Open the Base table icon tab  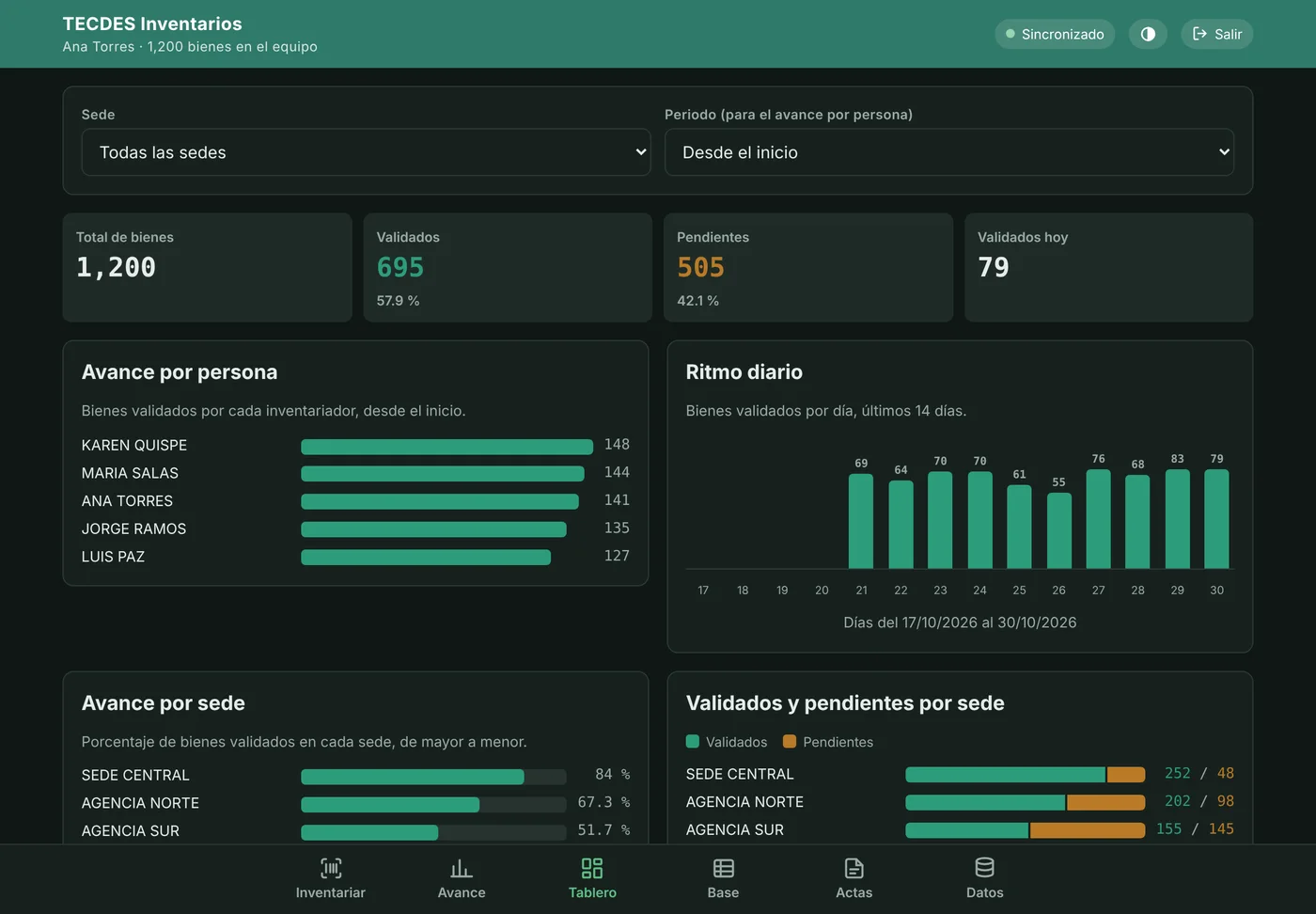[x=723, y=878]
